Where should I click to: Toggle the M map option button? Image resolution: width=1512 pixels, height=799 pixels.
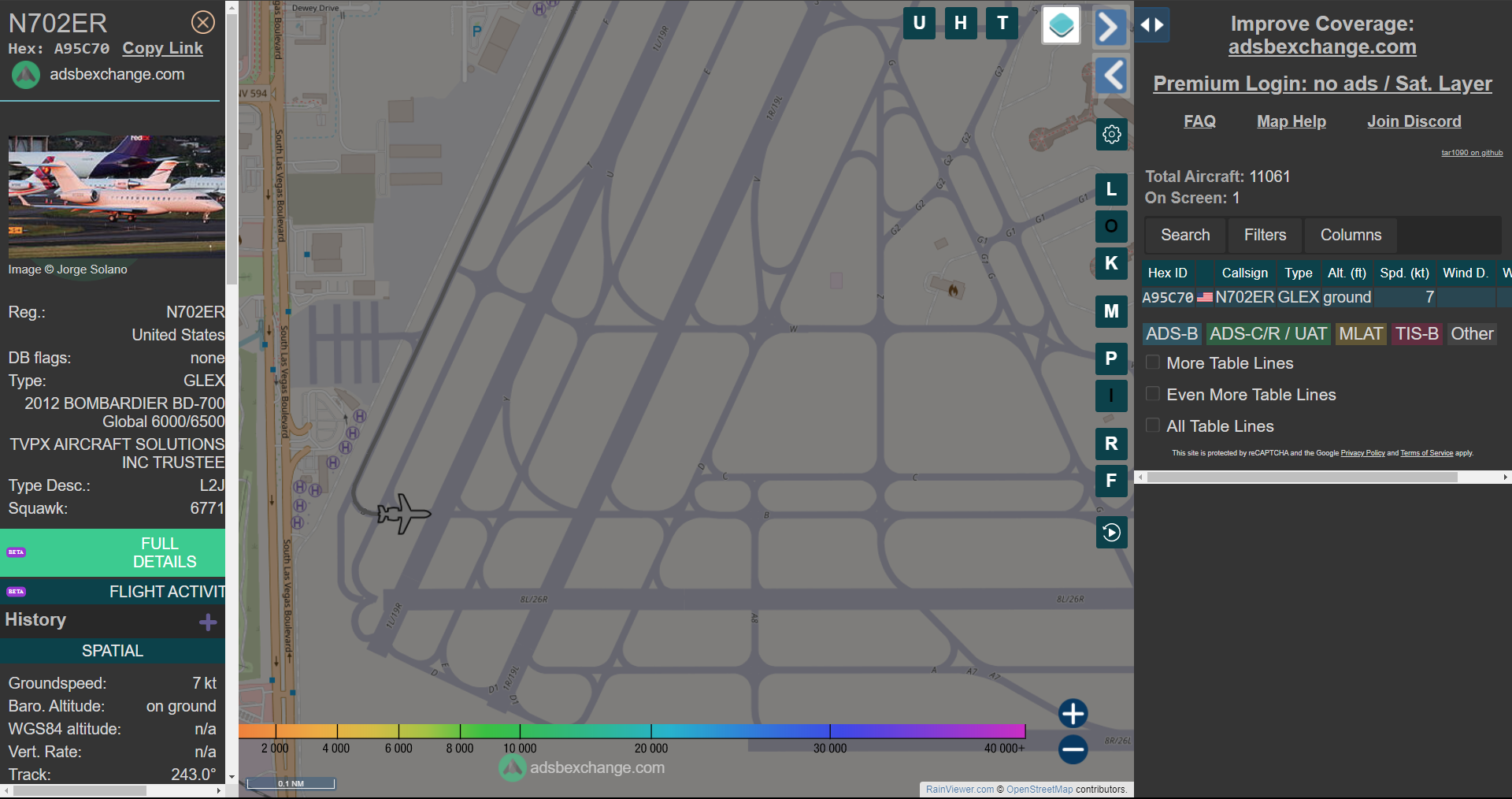click(1111, 311)
